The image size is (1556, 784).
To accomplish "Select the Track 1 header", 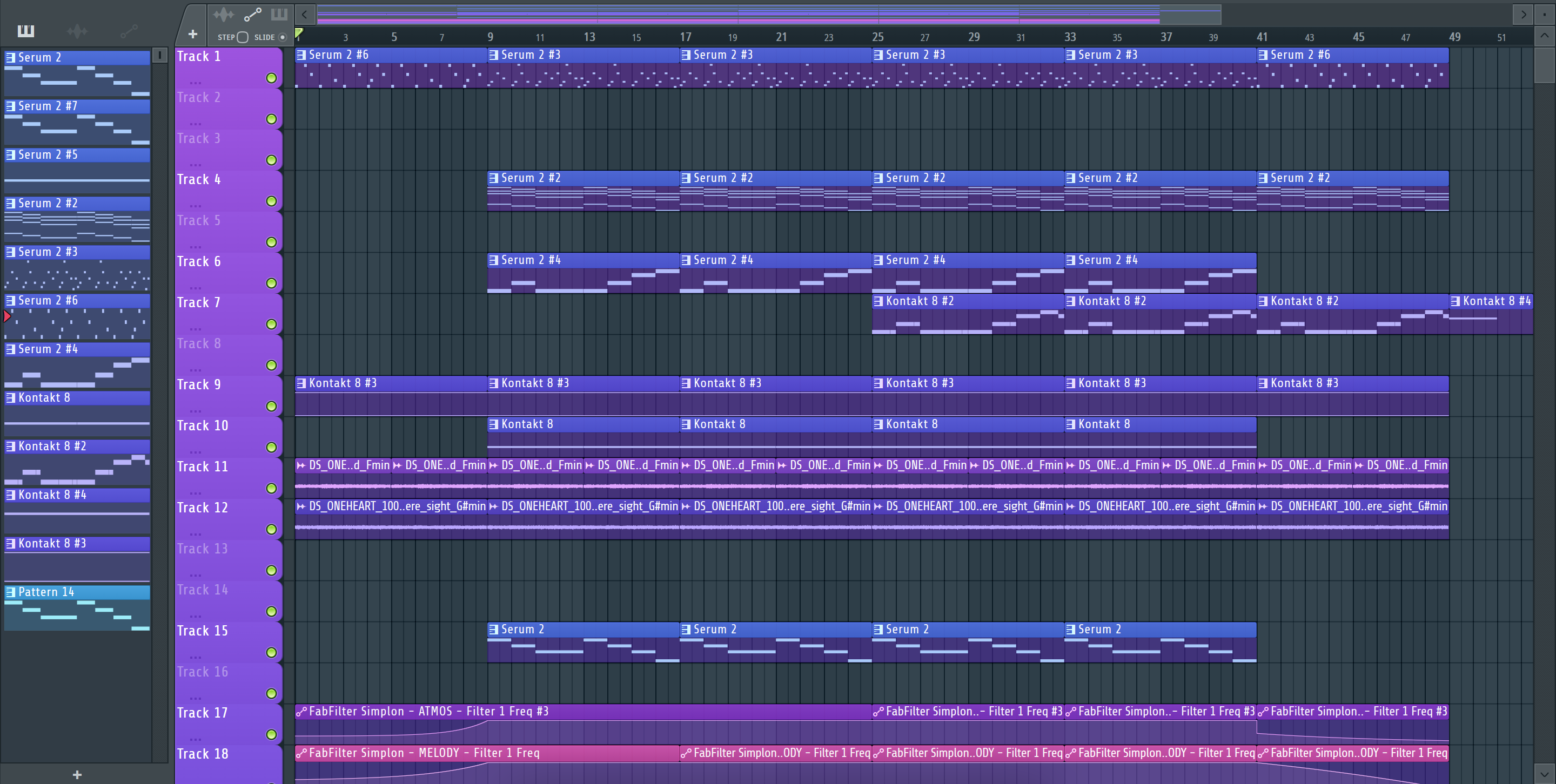I will [x=229, y=67].
